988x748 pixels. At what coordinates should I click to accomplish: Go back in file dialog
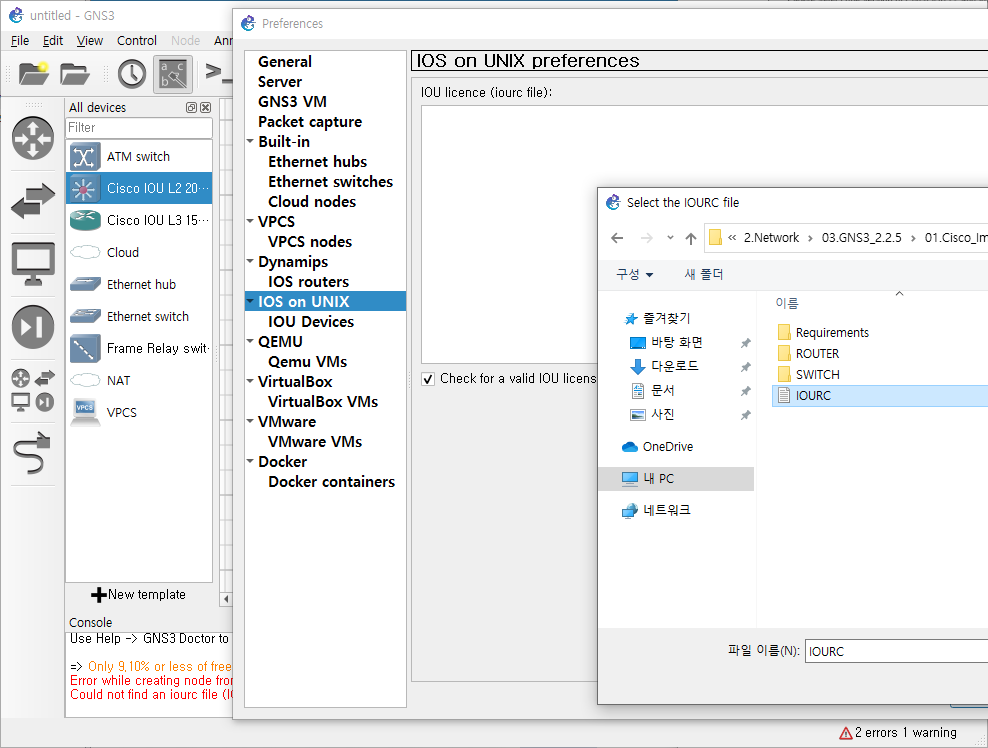click(x=618, y=238)
